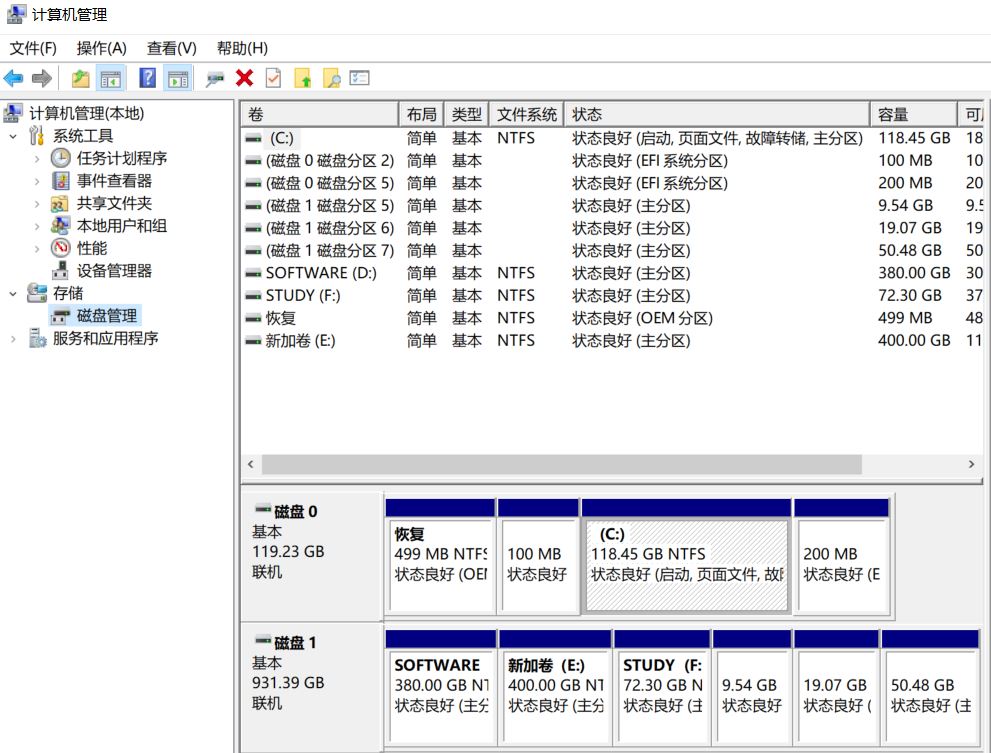Open the 查看(V) menu
This screenshot has height=753, width=991.
(x=171, y=48)
